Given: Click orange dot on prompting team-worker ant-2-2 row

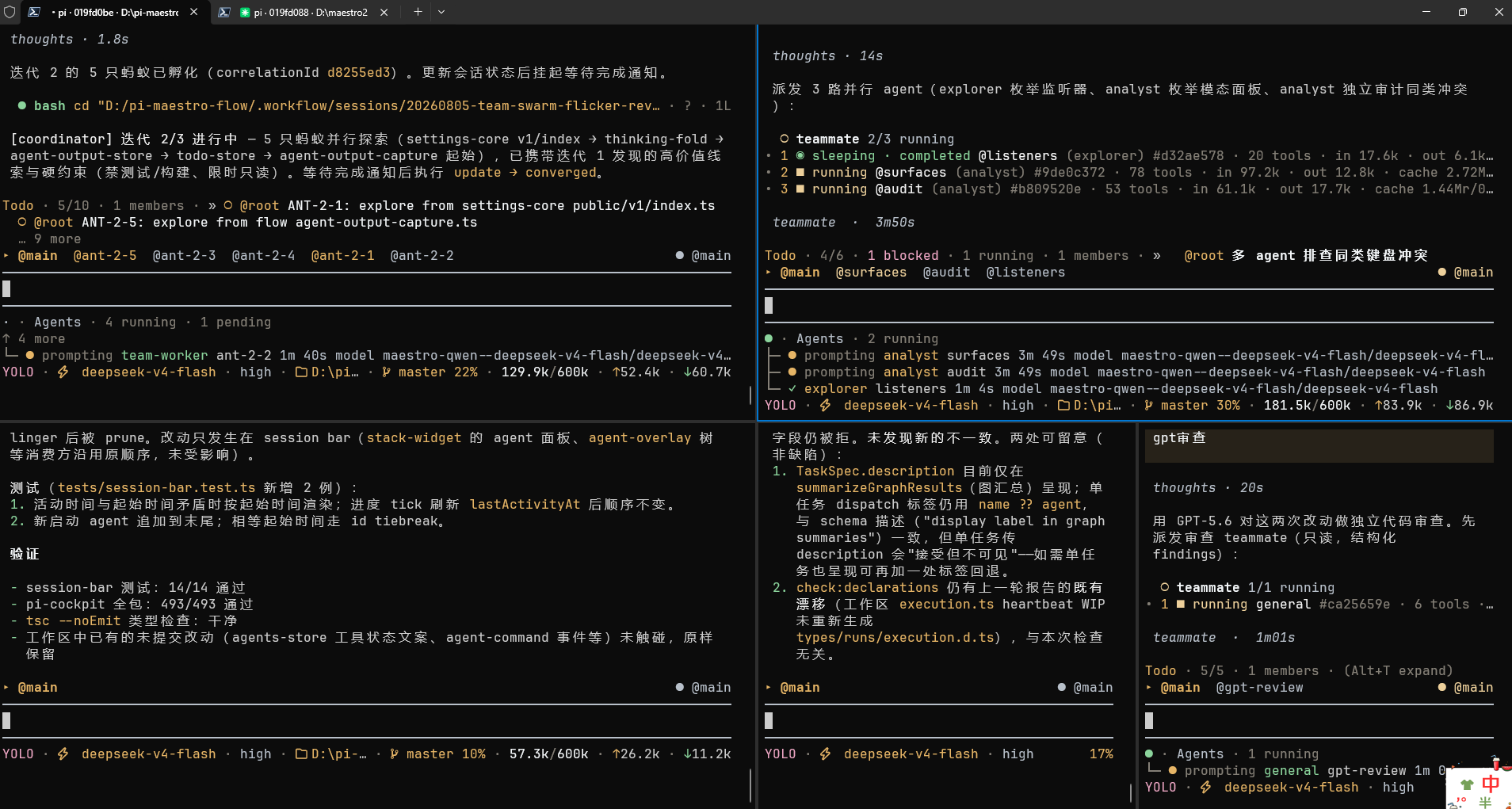Looking at the screenshot, I should tap(29, 356).
